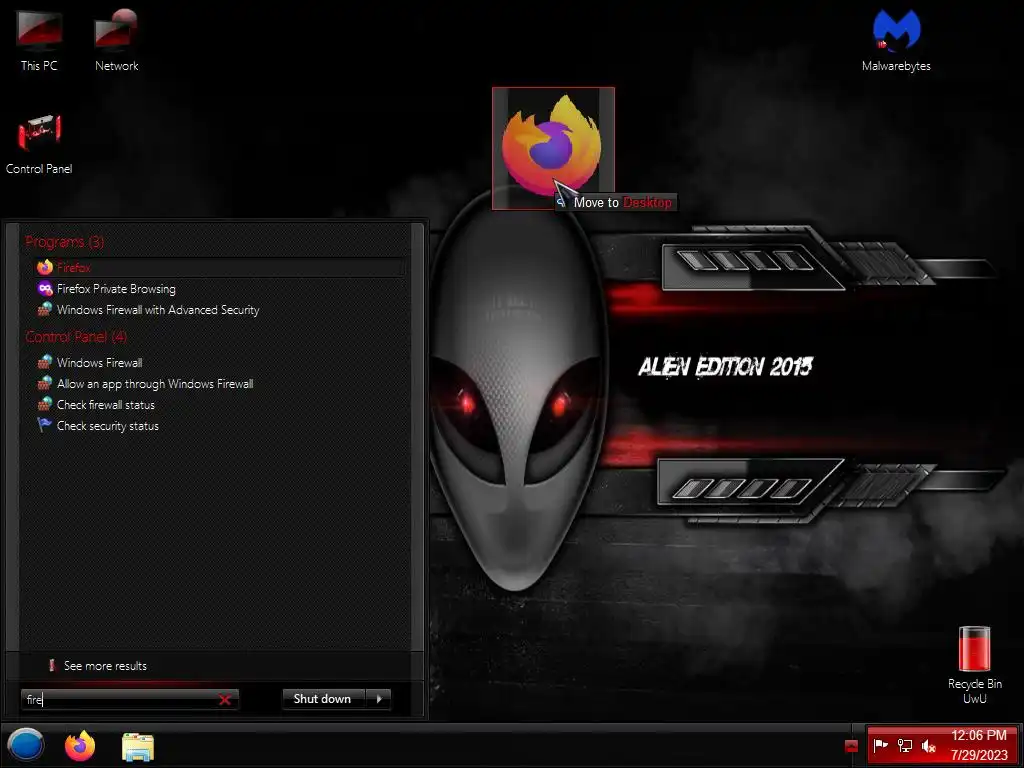Open the Control Panel desktop icon

pos(39,144)
